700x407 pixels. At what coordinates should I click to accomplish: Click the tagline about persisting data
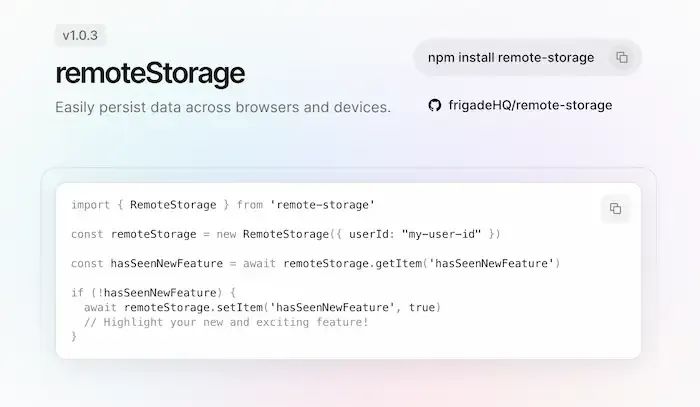click(x=223, y=108)
